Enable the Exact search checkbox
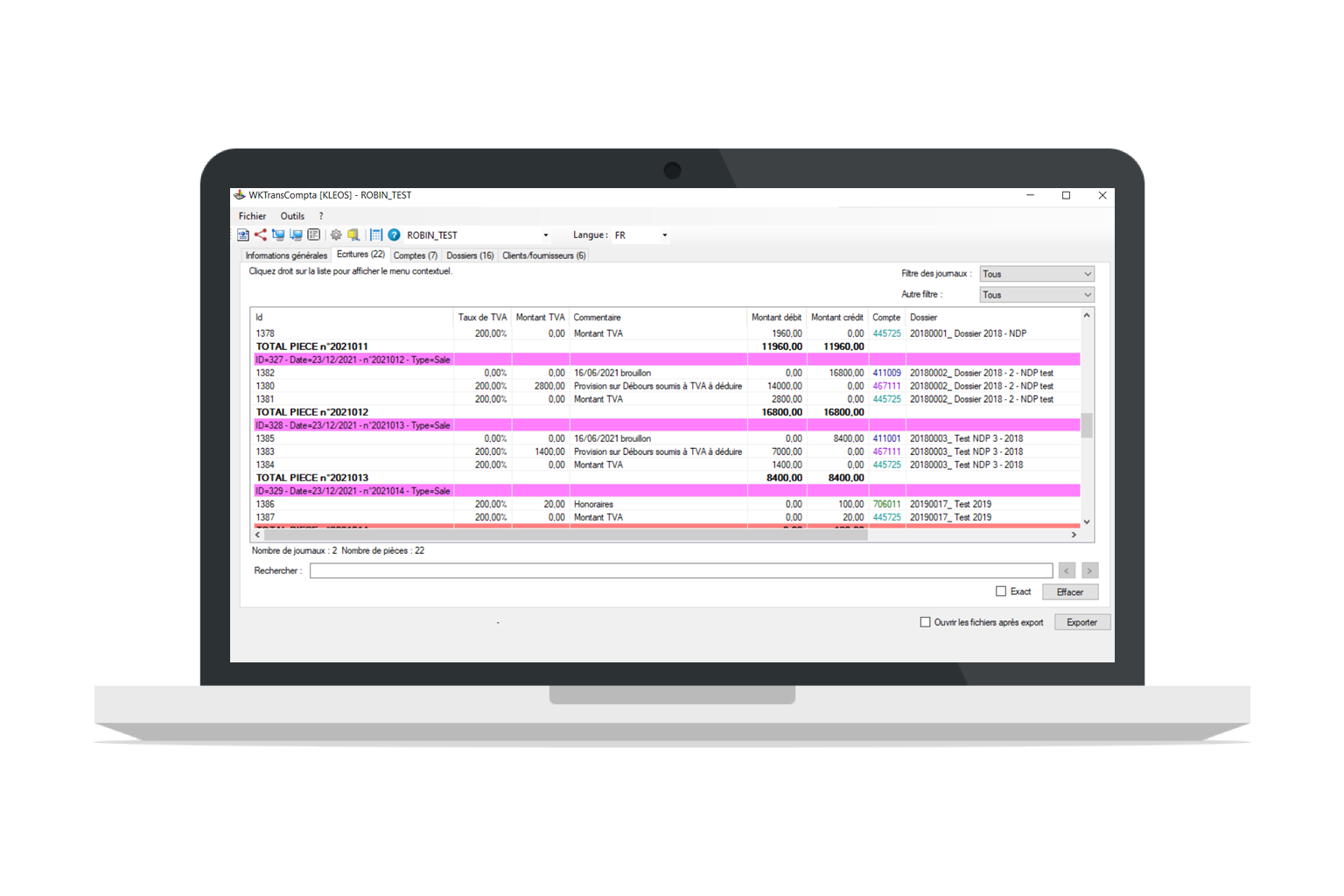The width and height of the screenshot is (1344, 896). (1001, 591)
